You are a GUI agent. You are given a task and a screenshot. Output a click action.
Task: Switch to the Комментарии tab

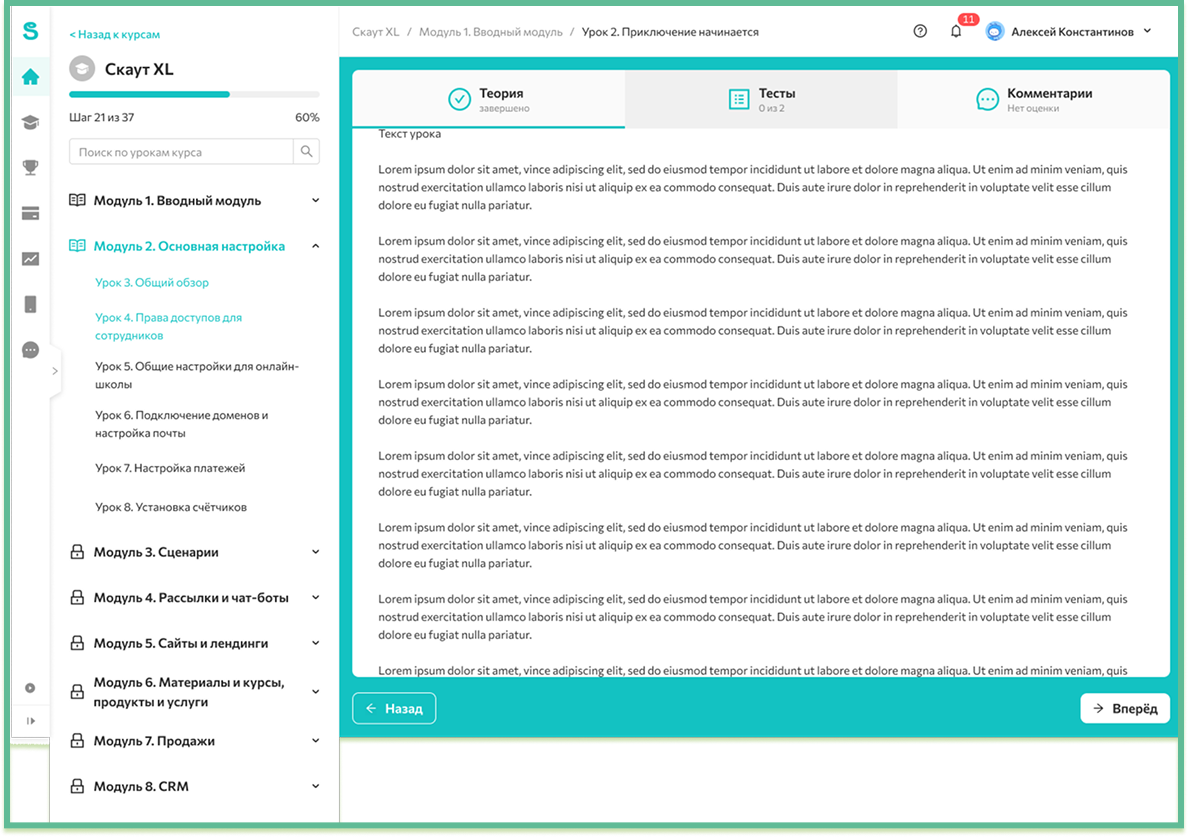point(1033,99)
